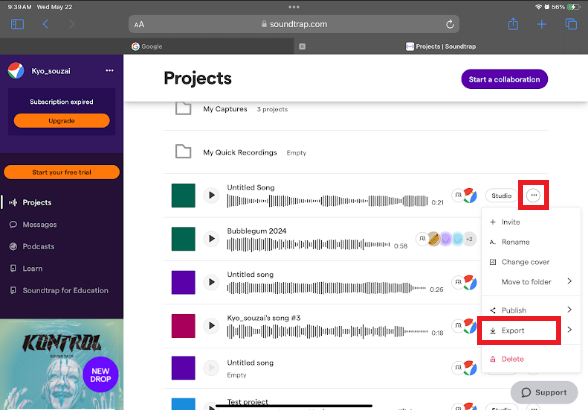Expand the Move to folder submenu
Screen dimensions: 588x410
pos(570,281)
